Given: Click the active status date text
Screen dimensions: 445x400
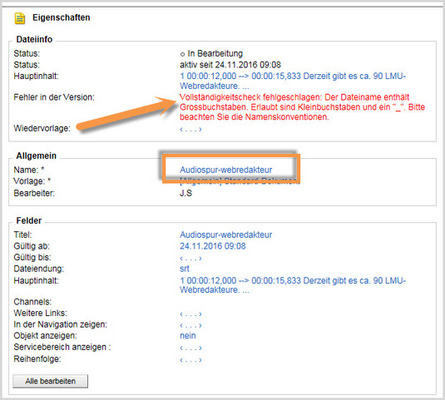Looking at the screenshot, I should (230, 65).
